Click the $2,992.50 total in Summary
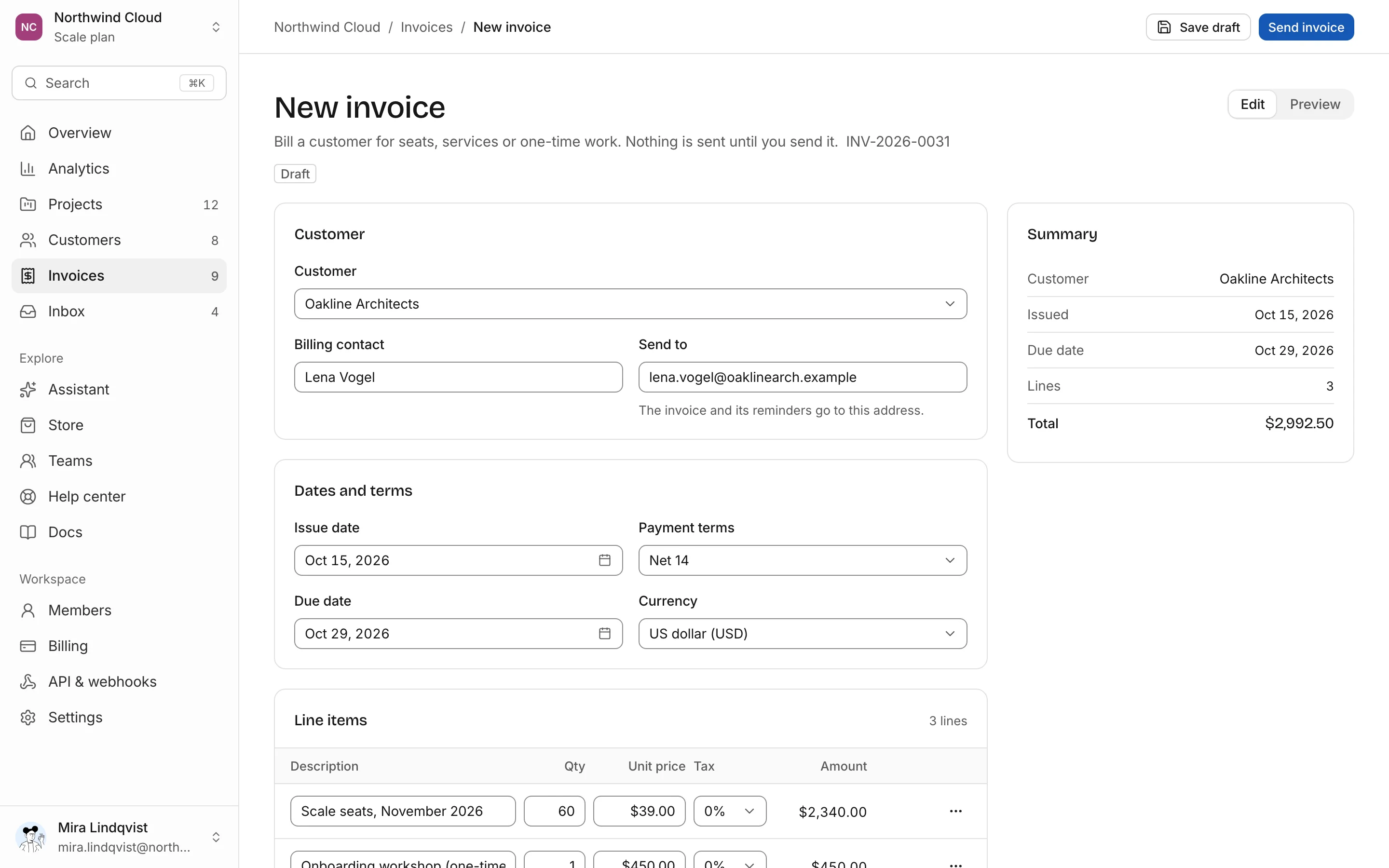 [x=1299, y=423]
